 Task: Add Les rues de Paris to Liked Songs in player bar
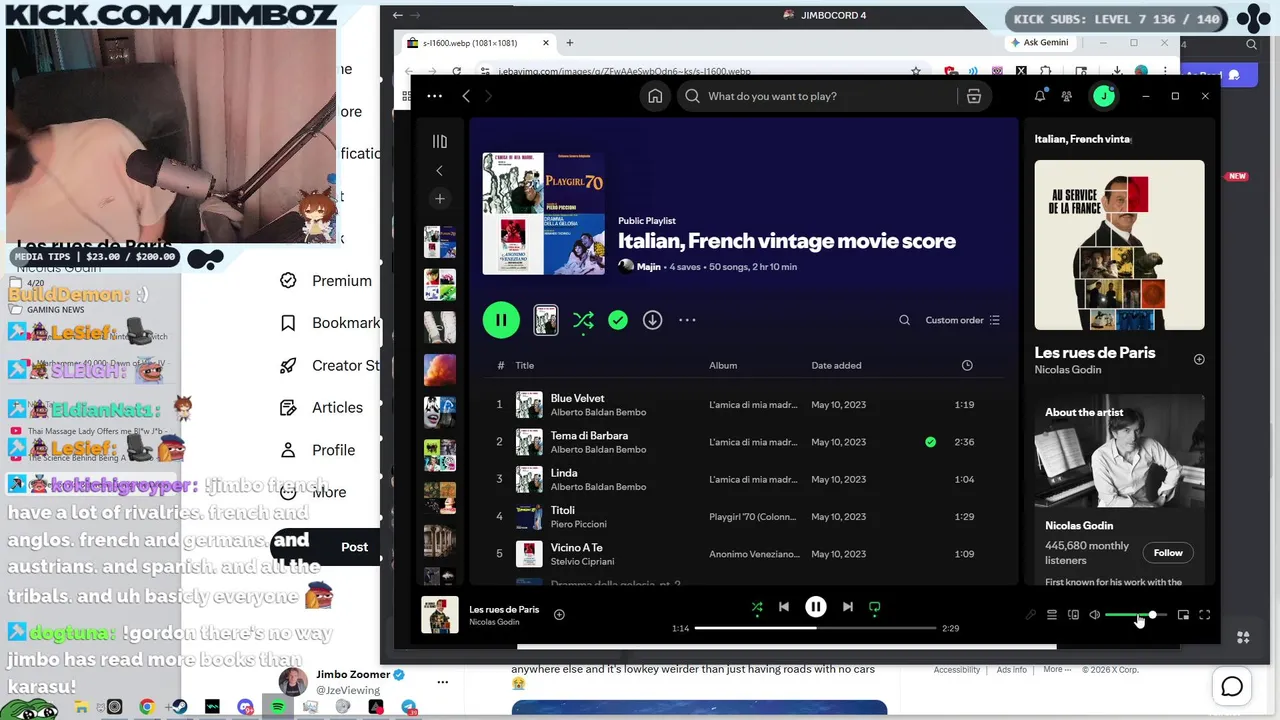pos(559,614)
